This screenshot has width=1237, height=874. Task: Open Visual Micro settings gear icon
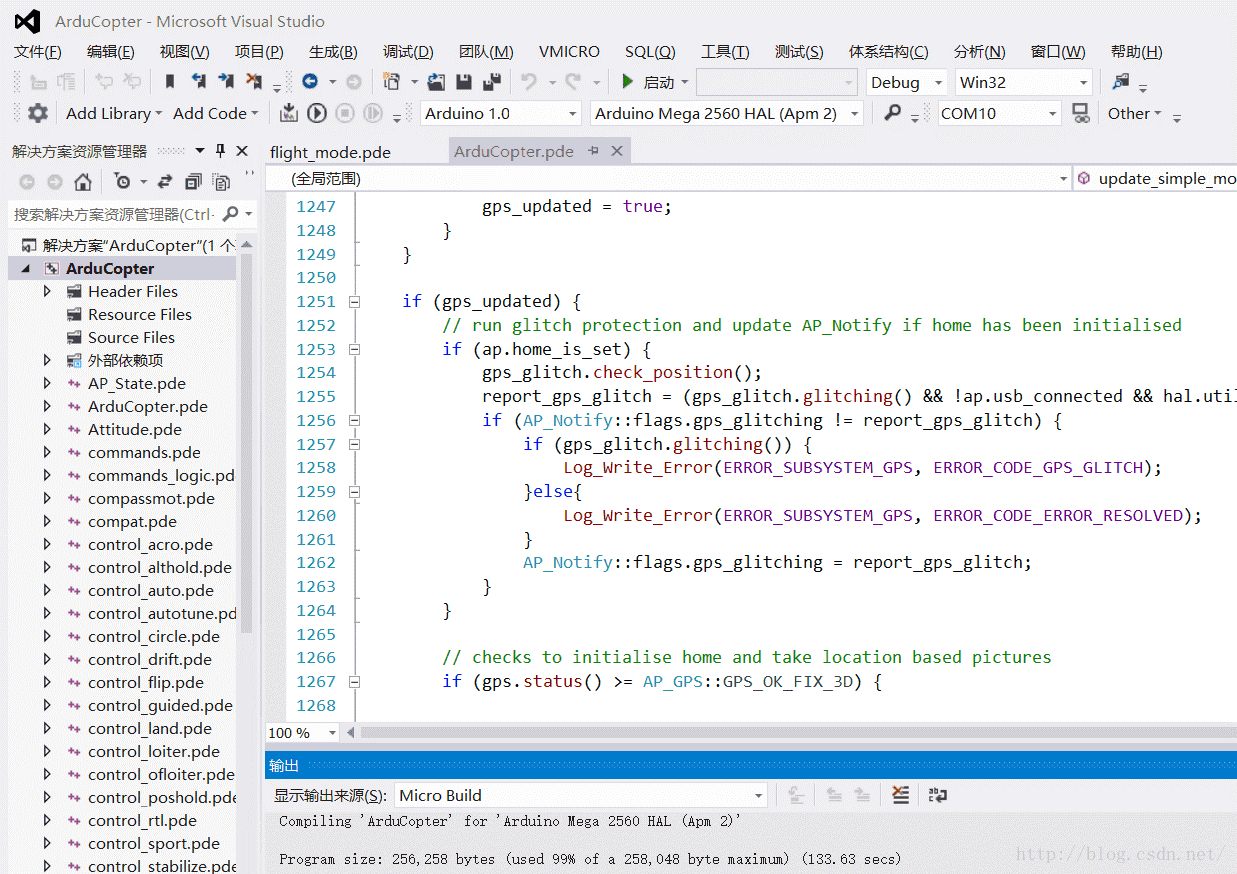(38, 113)
